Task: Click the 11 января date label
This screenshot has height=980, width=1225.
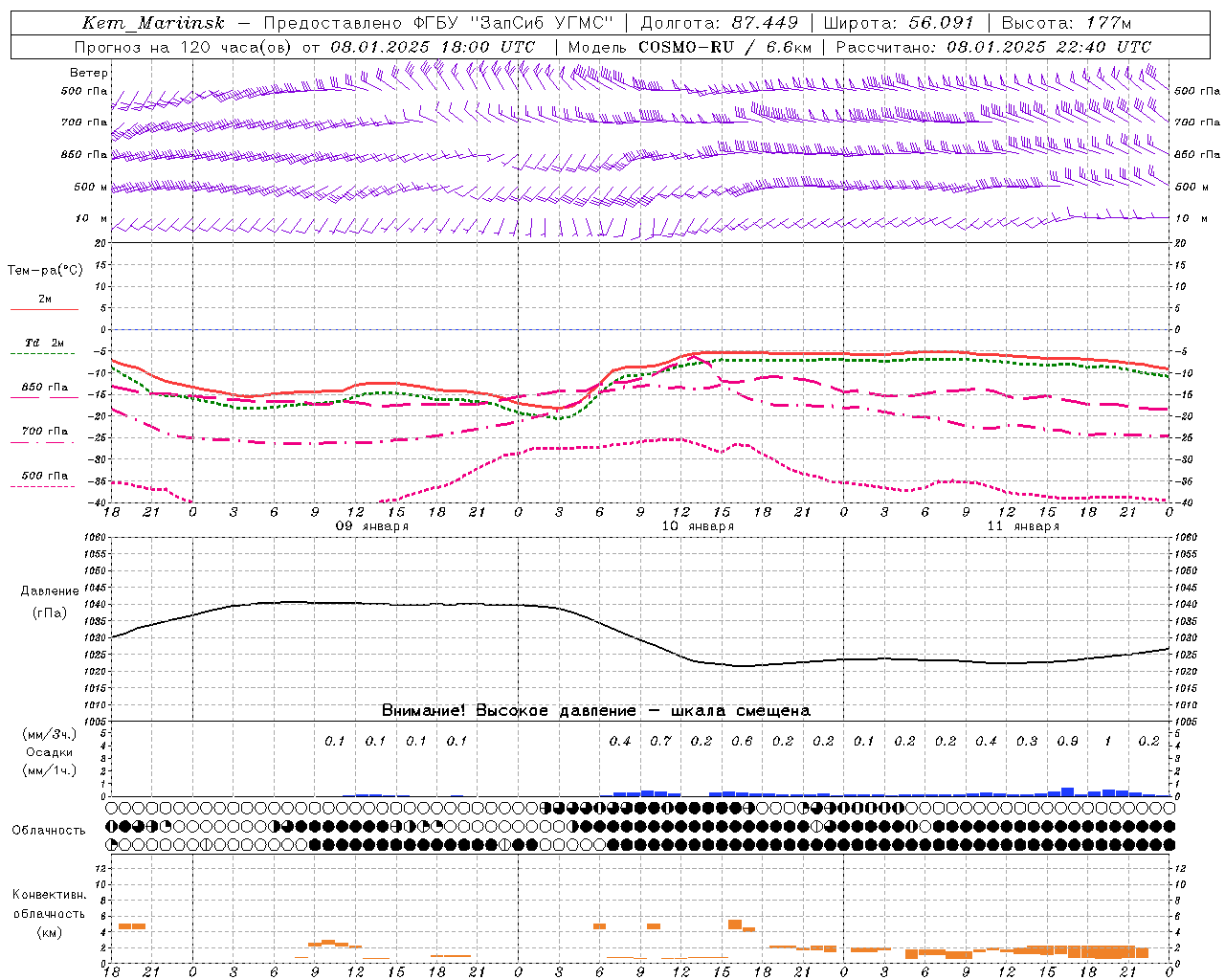Action: point(1023,526)
